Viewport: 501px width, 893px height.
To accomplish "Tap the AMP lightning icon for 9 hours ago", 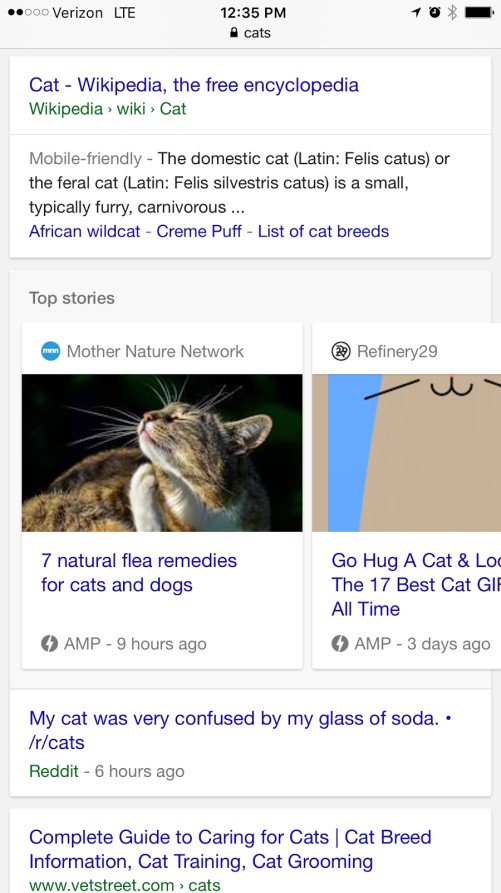I will click(50, 644).
